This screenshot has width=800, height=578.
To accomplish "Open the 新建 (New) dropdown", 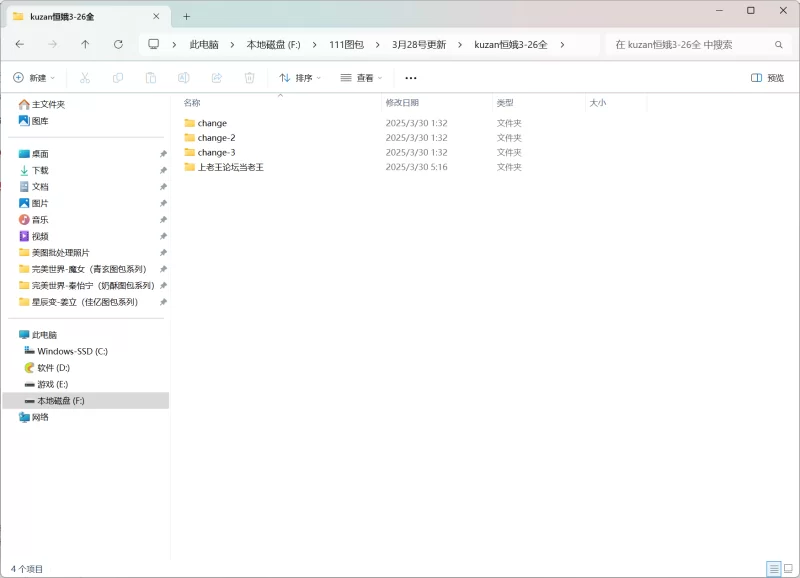I will click(34, 78).
